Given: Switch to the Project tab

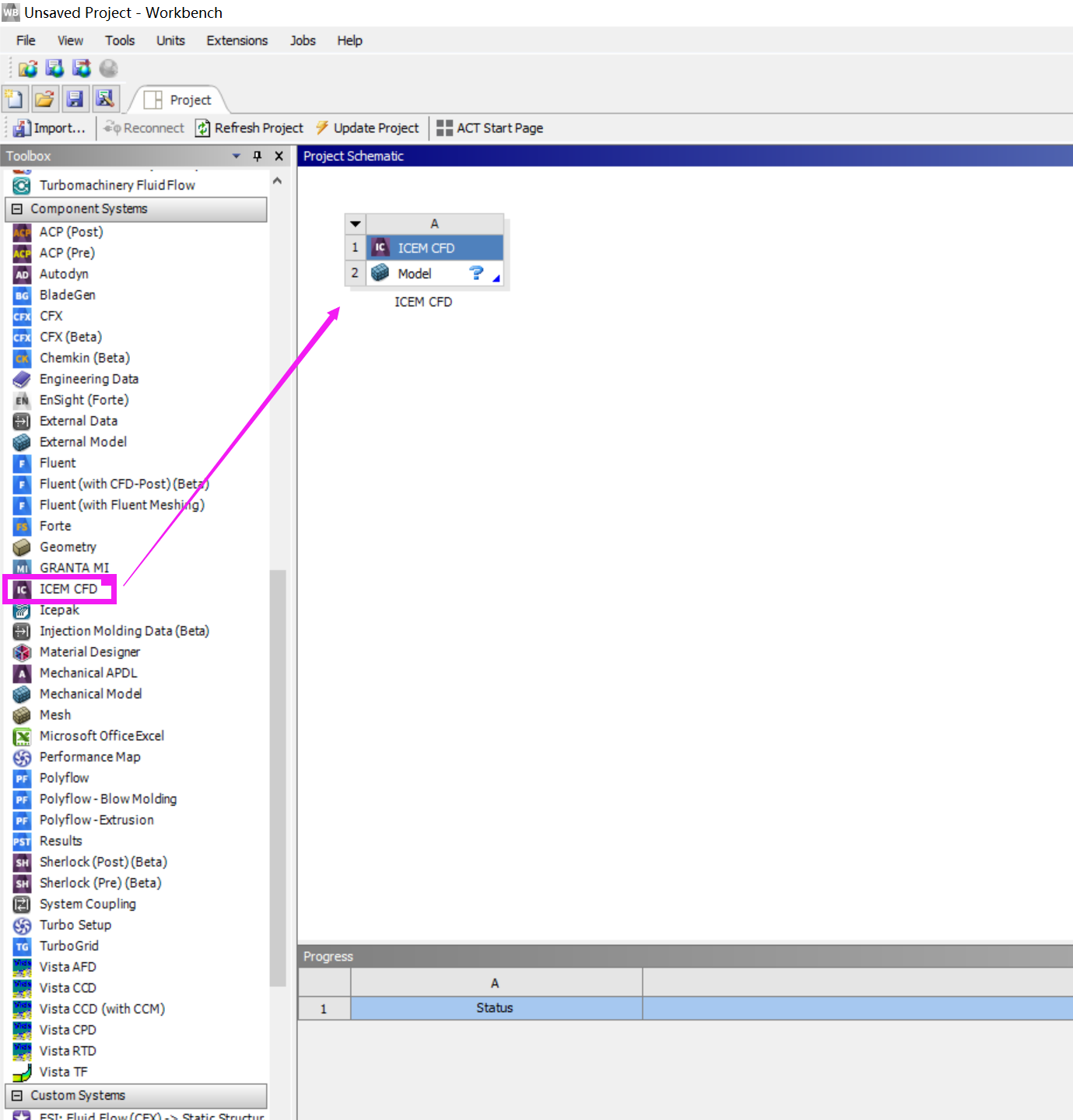Looking at the screenshot, I should pyautogui.click(x=178, y=100).
